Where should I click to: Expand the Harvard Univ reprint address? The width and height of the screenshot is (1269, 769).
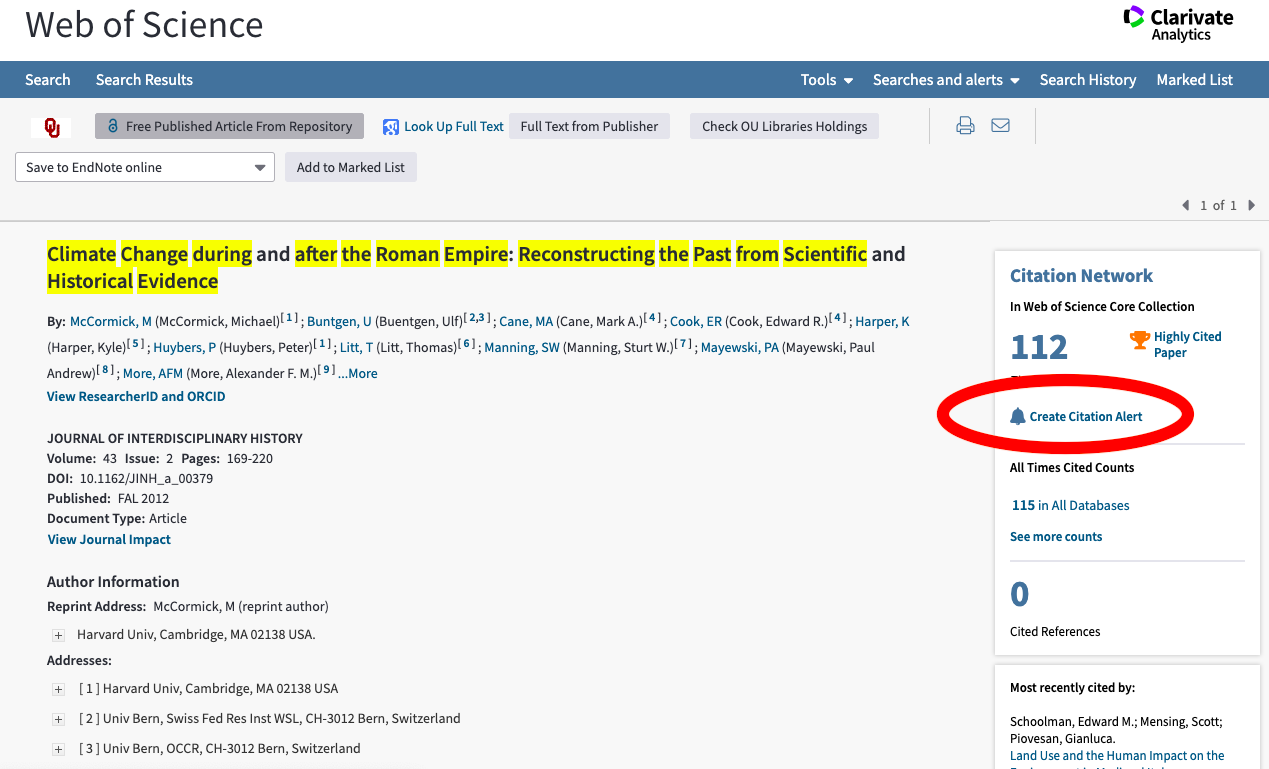59,635
